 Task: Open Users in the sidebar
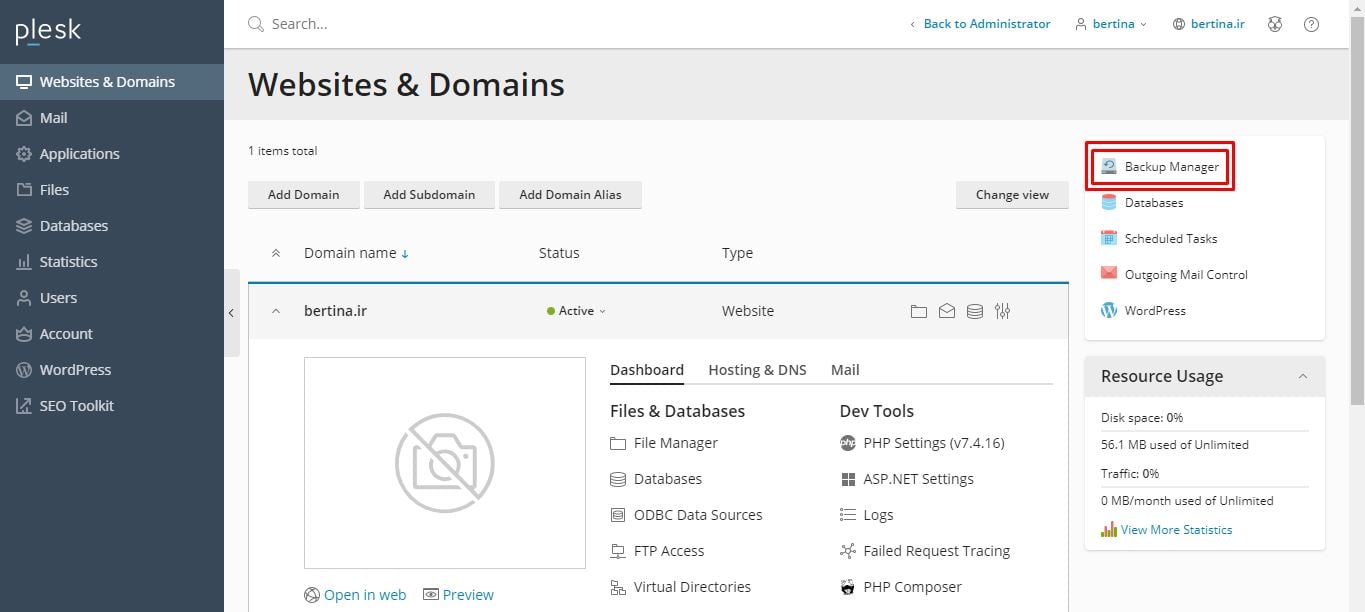[x=112, y=298]
